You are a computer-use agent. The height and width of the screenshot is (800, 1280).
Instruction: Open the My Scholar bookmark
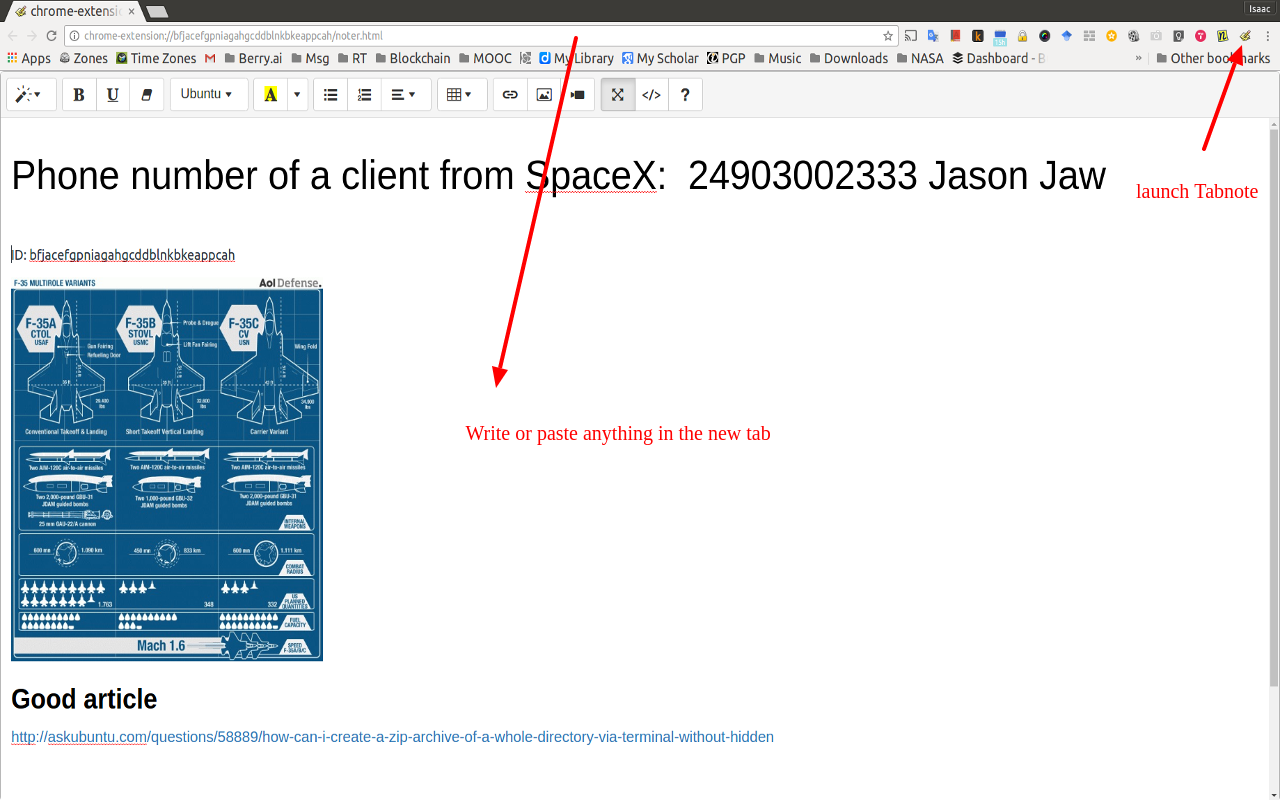660,58
